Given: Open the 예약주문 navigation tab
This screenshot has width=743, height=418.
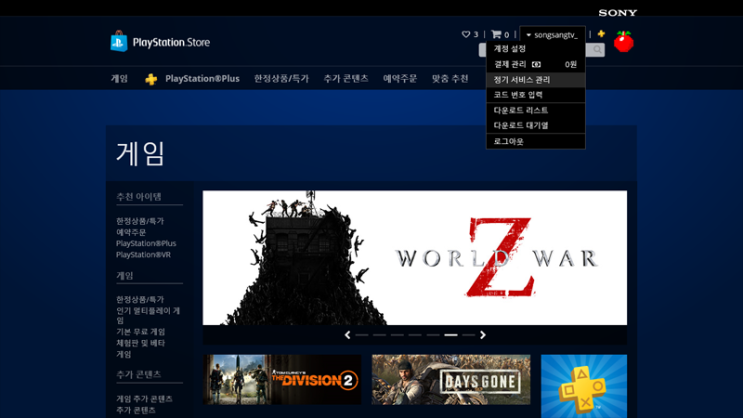Looking at the screenshot, I should (400, 79).
